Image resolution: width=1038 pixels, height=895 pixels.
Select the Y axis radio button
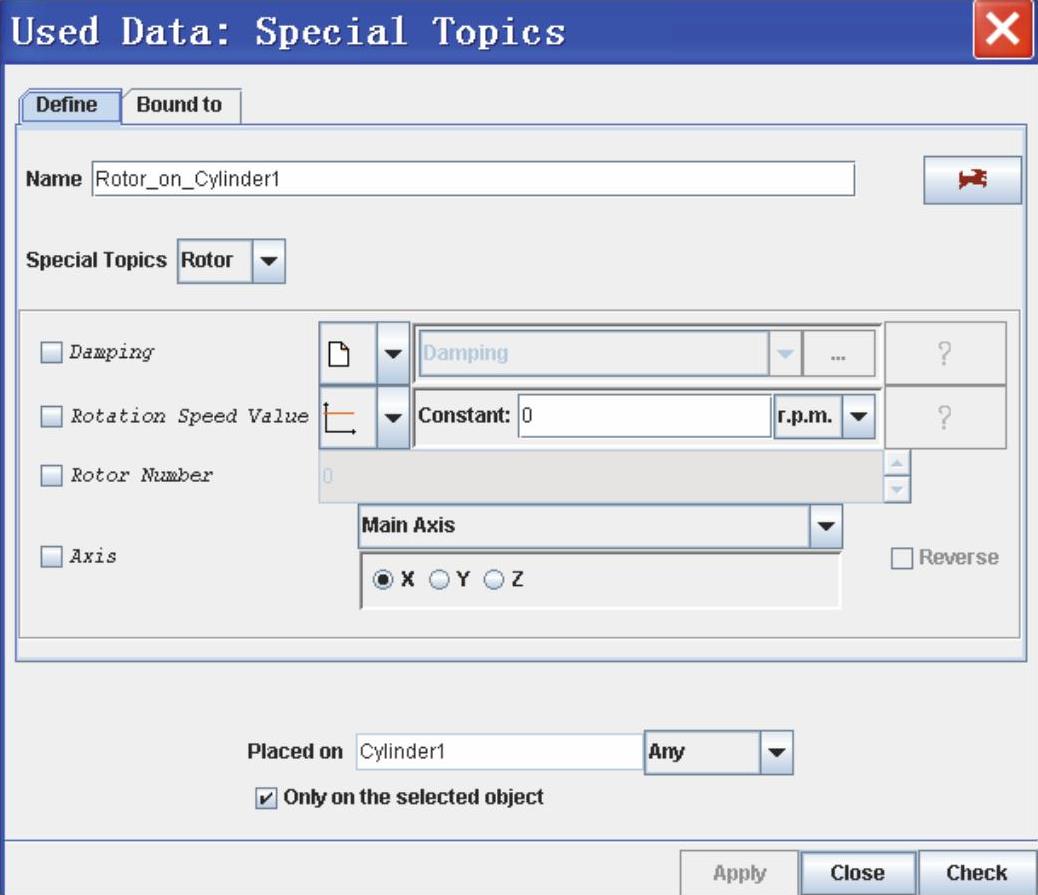[439, 580]
